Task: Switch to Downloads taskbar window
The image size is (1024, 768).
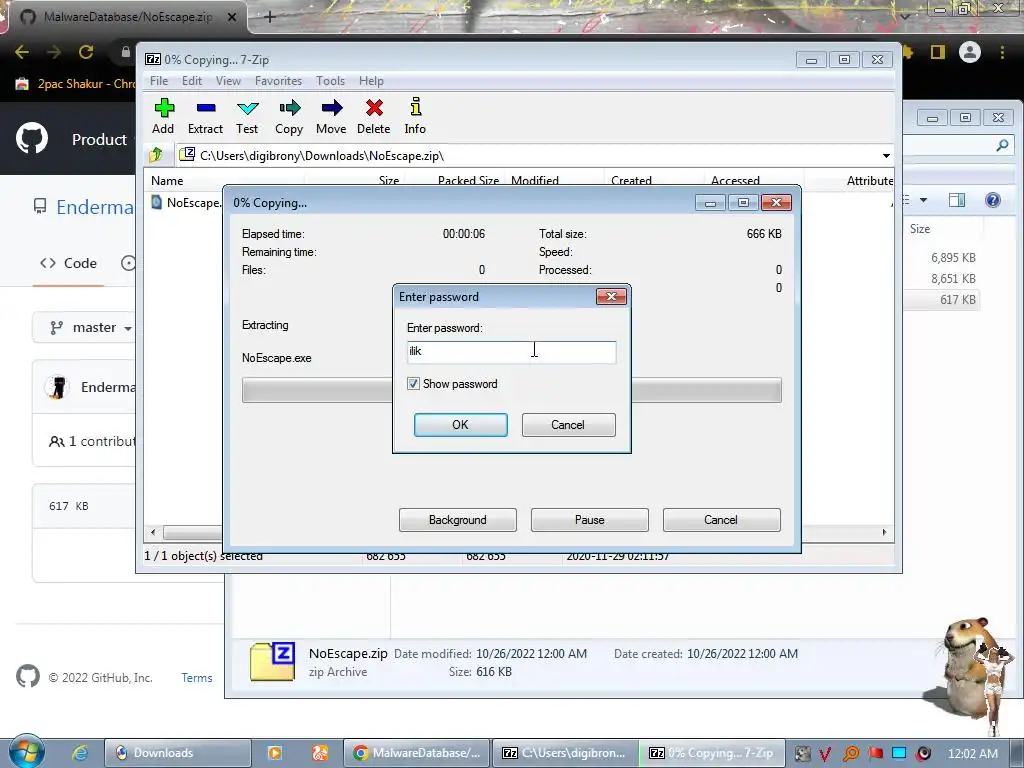Action: point(178,753)
